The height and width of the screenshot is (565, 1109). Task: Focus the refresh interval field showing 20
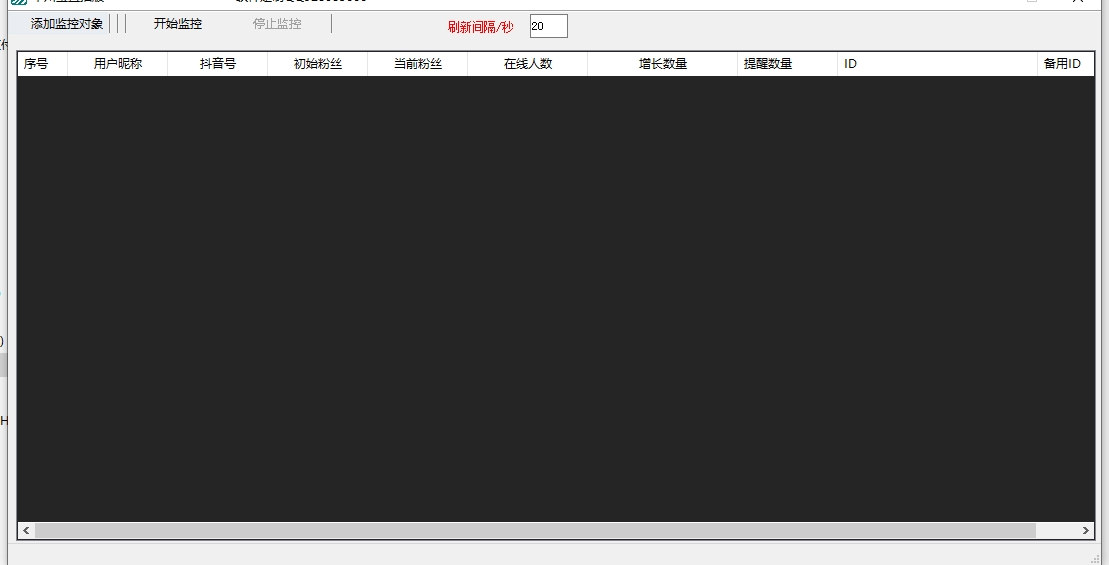[x=548, y=26]
